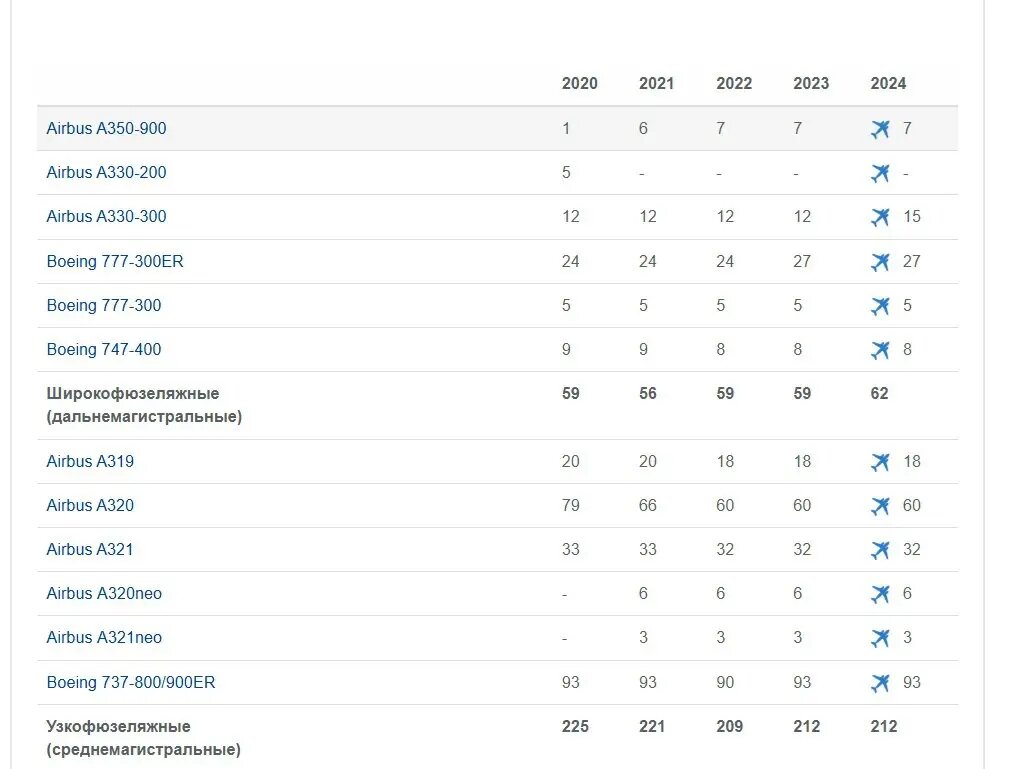Select the 2021 narrow-body total 221
The width and height of the screenshot is (1036, 769).
pyautogui.click(x=651, y=727)
